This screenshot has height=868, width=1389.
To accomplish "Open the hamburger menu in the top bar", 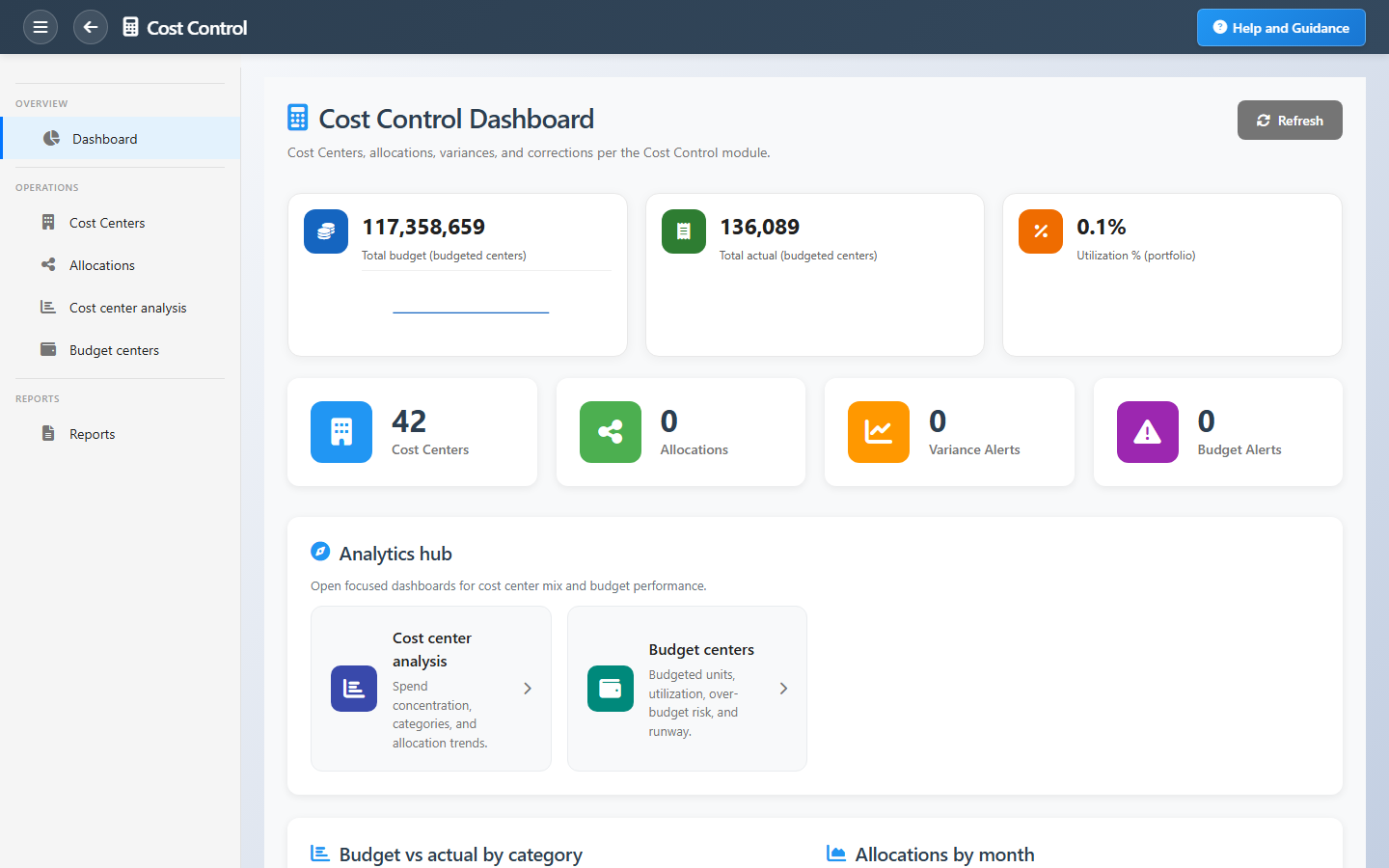I will (x=41, y=27).
